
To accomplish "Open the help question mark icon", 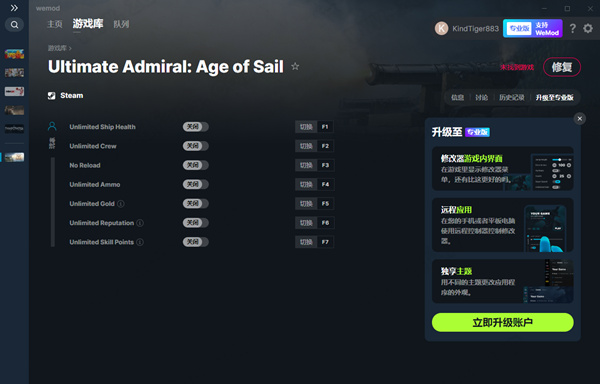I will [572, 28].
